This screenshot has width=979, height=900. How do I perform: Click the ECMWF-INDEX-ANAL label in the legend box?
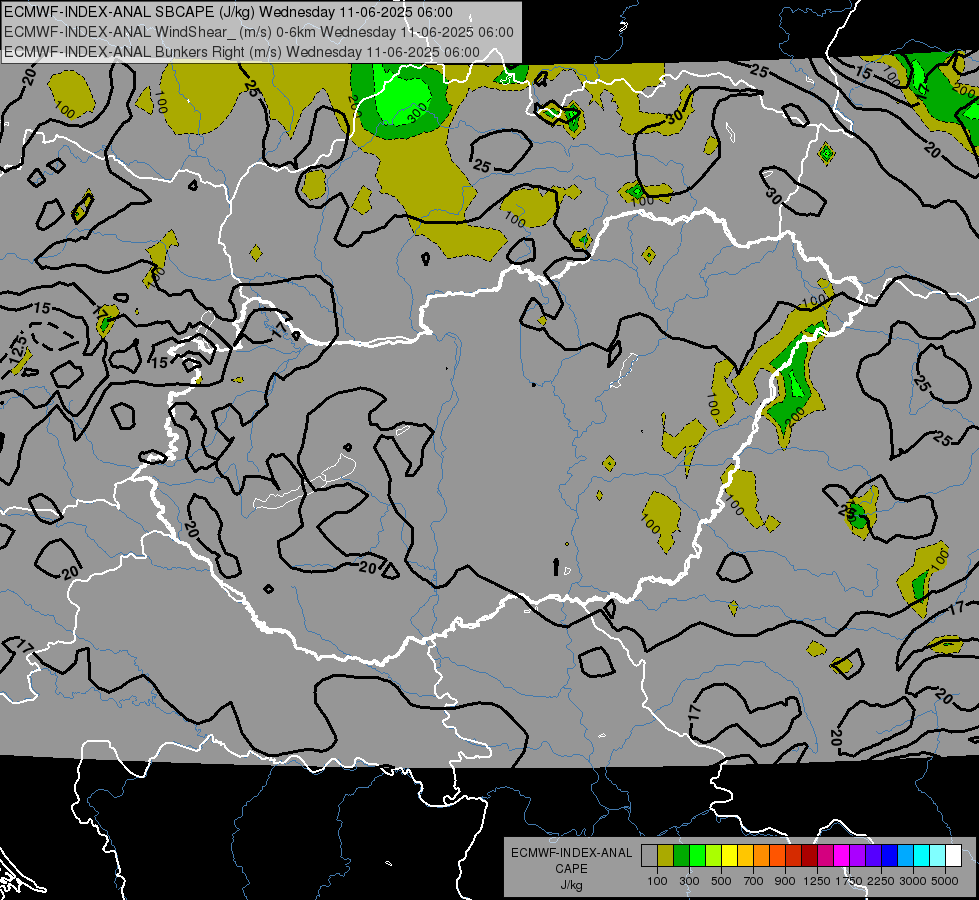pyautogui.click(x=571, y=853)
